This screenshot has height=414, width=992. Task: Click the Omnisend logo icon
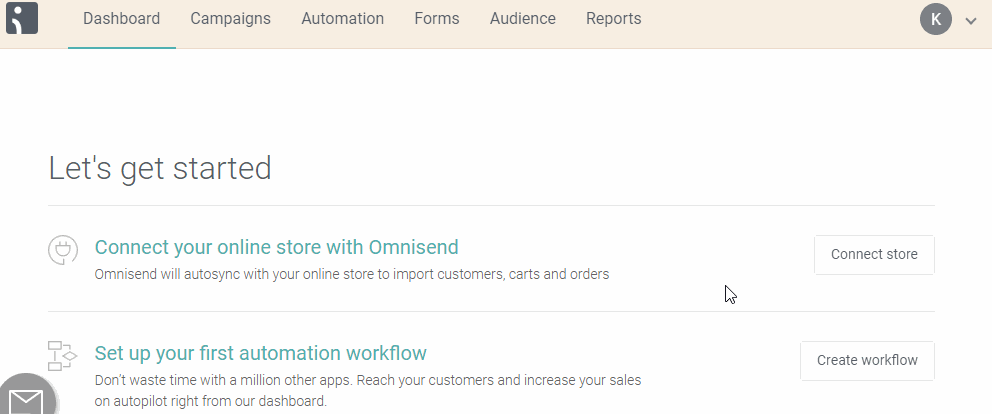[22, 18]
